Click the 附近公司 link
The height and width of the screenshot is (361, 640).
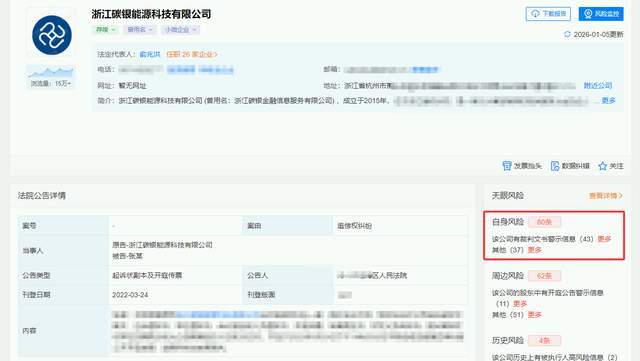click(x=598, y=86)
